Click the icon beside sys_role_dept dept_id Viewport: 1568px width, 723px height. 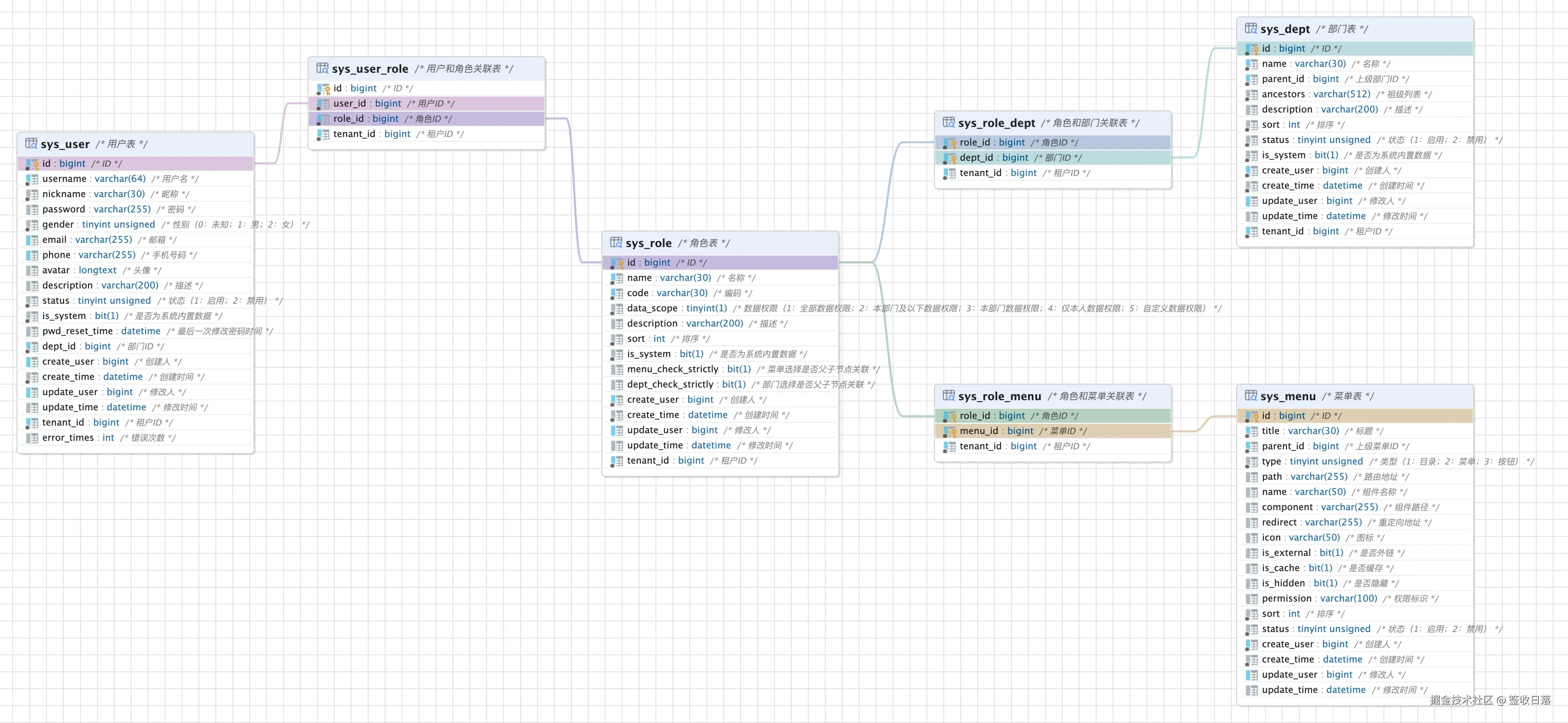pyautogui.click(x=950, y=158)
